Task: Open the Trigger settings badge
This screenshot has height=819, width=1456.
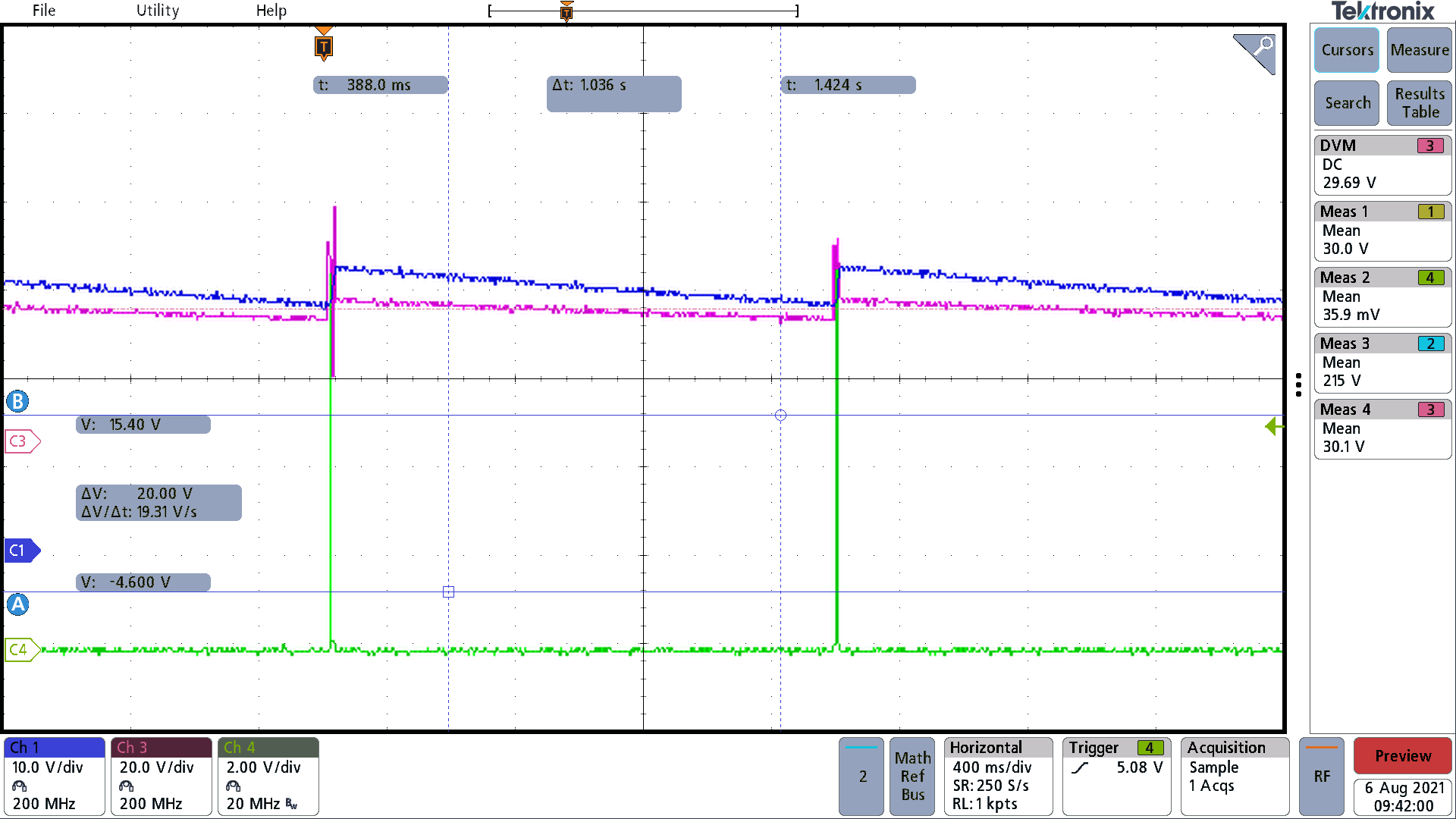Action: 1116,776
